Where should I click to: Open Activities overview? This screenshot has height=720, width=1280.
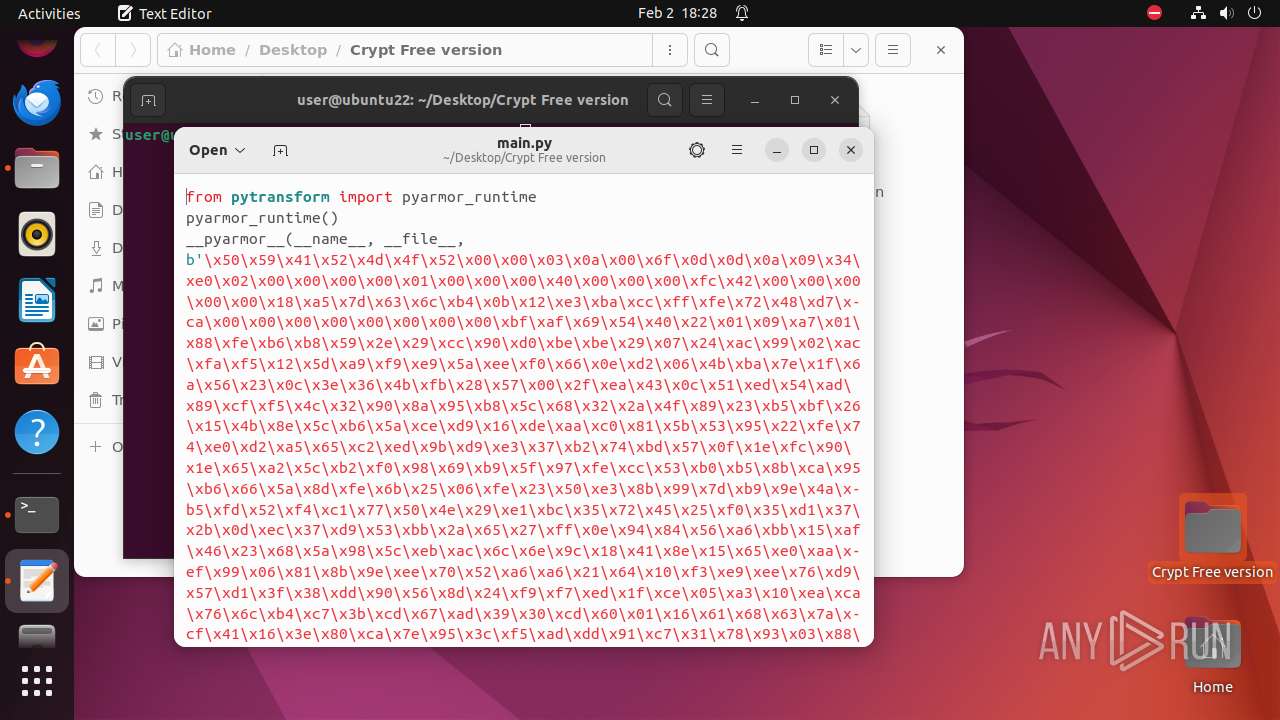click(49, 13)
